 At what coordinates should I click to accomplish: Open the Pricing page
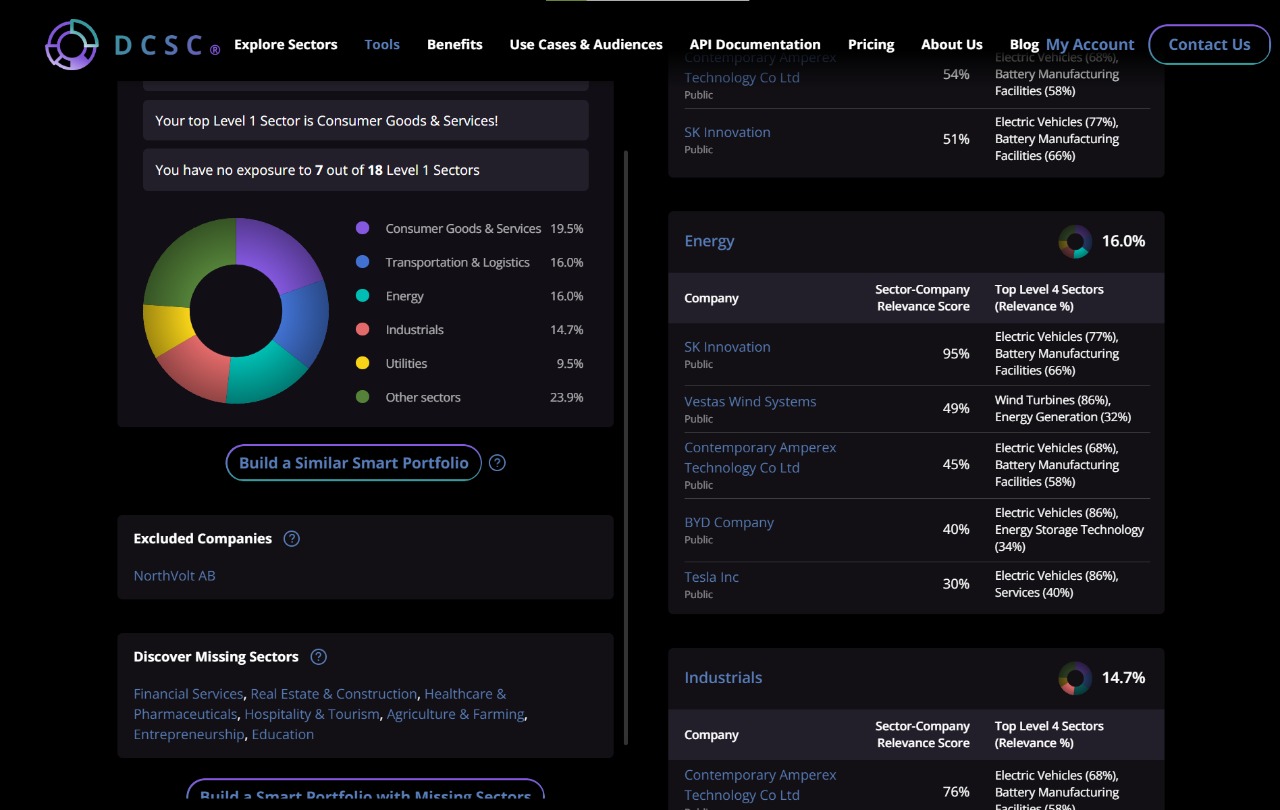(871, 44)
